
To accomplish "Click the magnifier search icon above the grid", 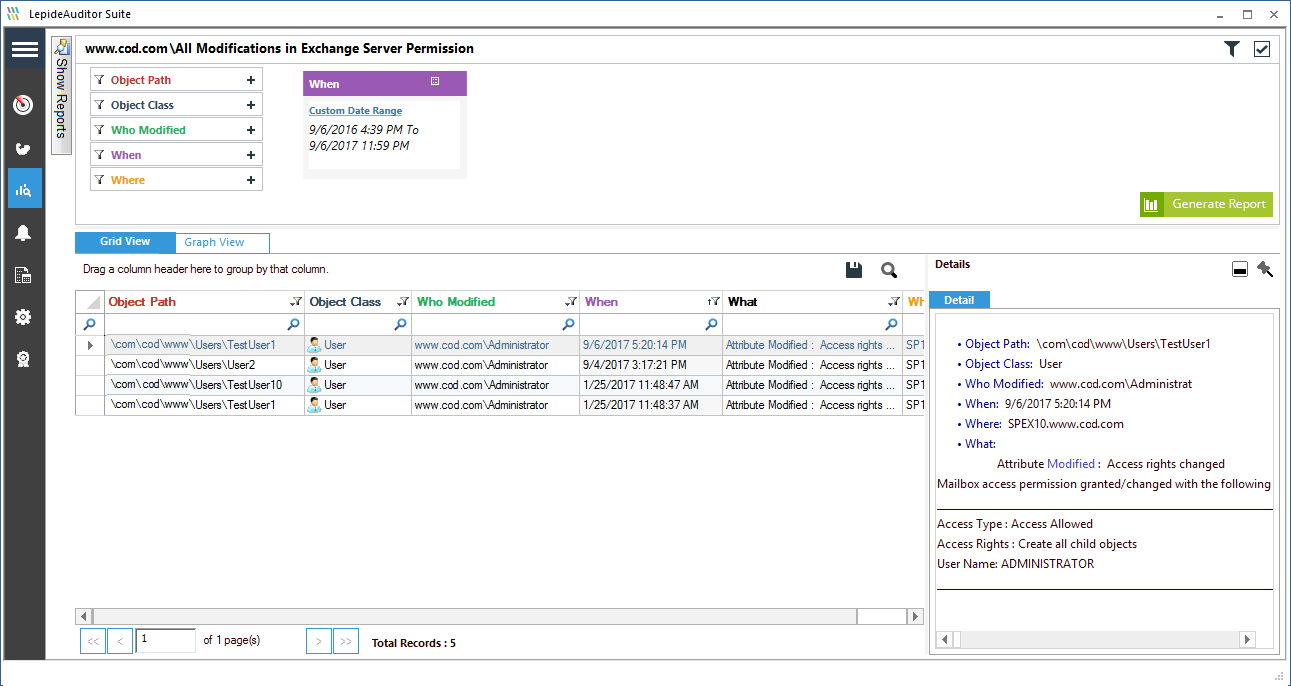I will pos(888,269).
